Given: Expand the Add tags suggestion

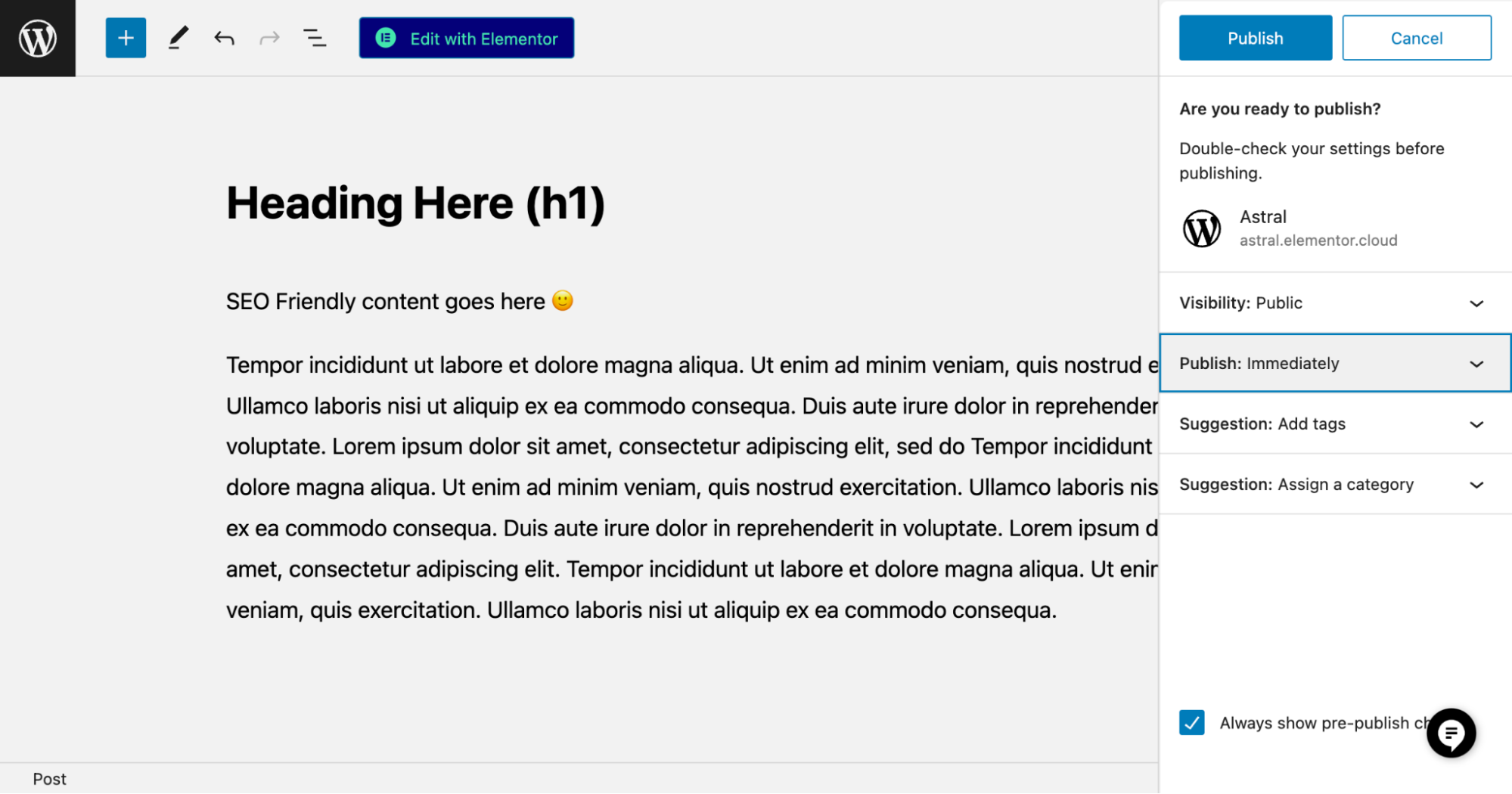Looking at the screenshot, I should [1334, 424].
